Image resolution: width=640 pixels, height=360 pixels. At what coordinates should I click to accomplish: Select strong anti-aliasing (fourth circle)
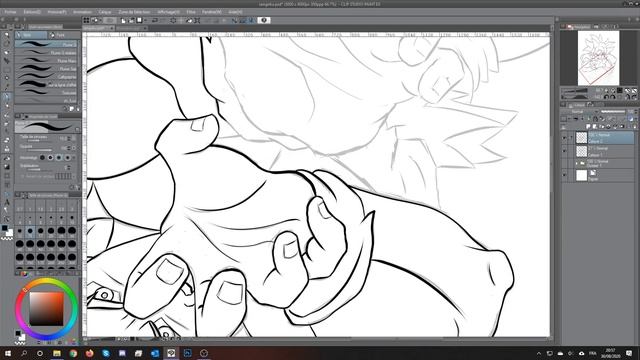[67, 158]
